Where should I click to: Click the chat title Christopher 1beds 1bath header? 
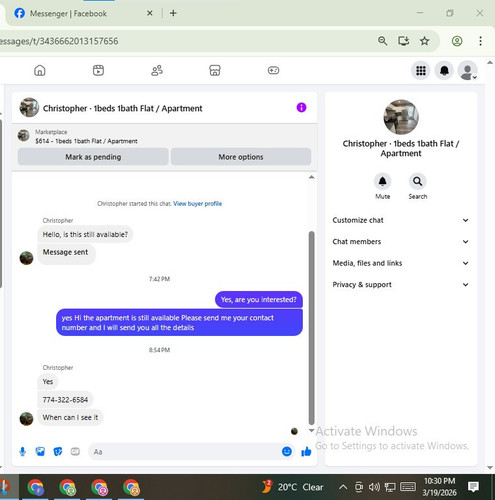(122, 108)
